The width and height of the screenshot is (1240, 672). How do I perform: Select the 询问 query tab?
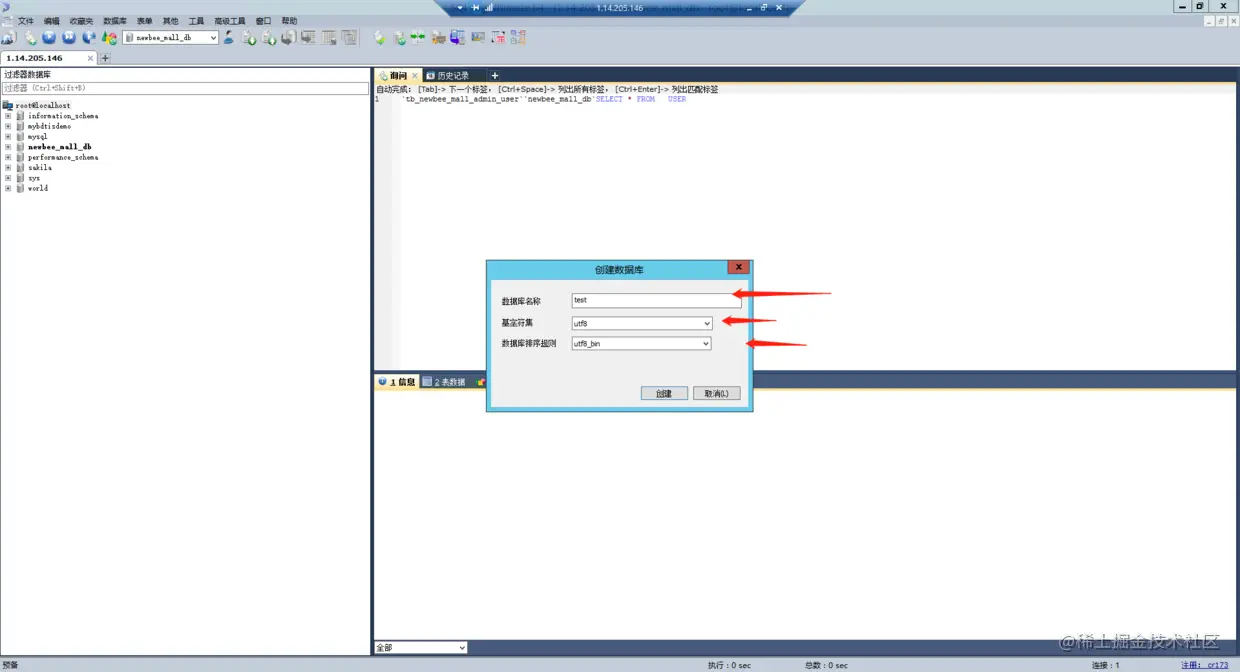click(397, 76)
